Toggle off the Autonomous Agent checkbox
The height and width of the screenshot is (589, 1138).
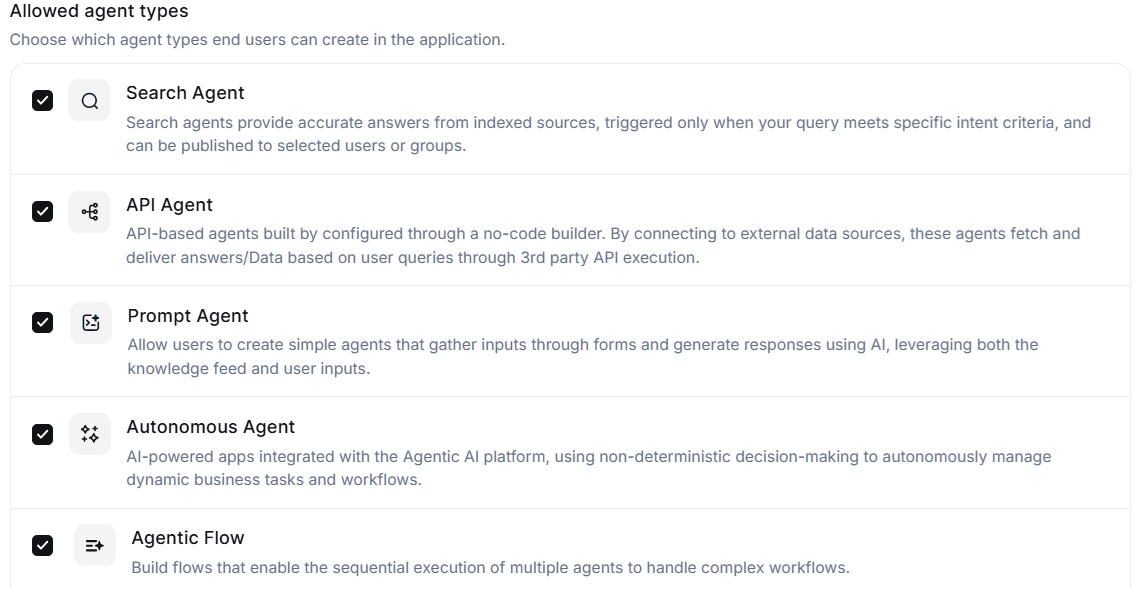[42, 434]
